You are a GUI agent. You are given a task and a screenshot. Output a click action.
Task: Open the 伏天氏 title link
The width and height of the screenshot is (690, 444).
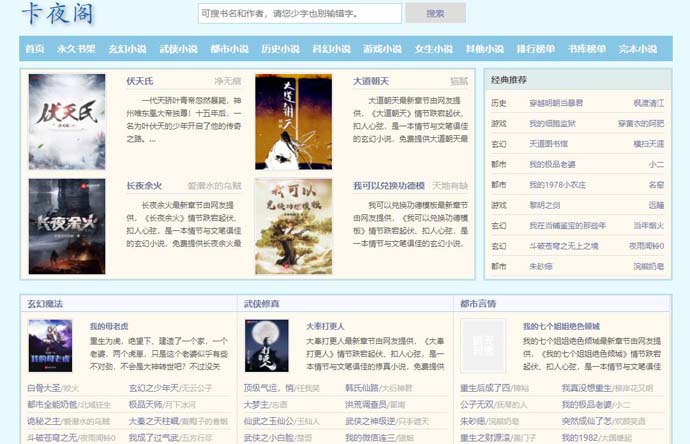point(140,81)
